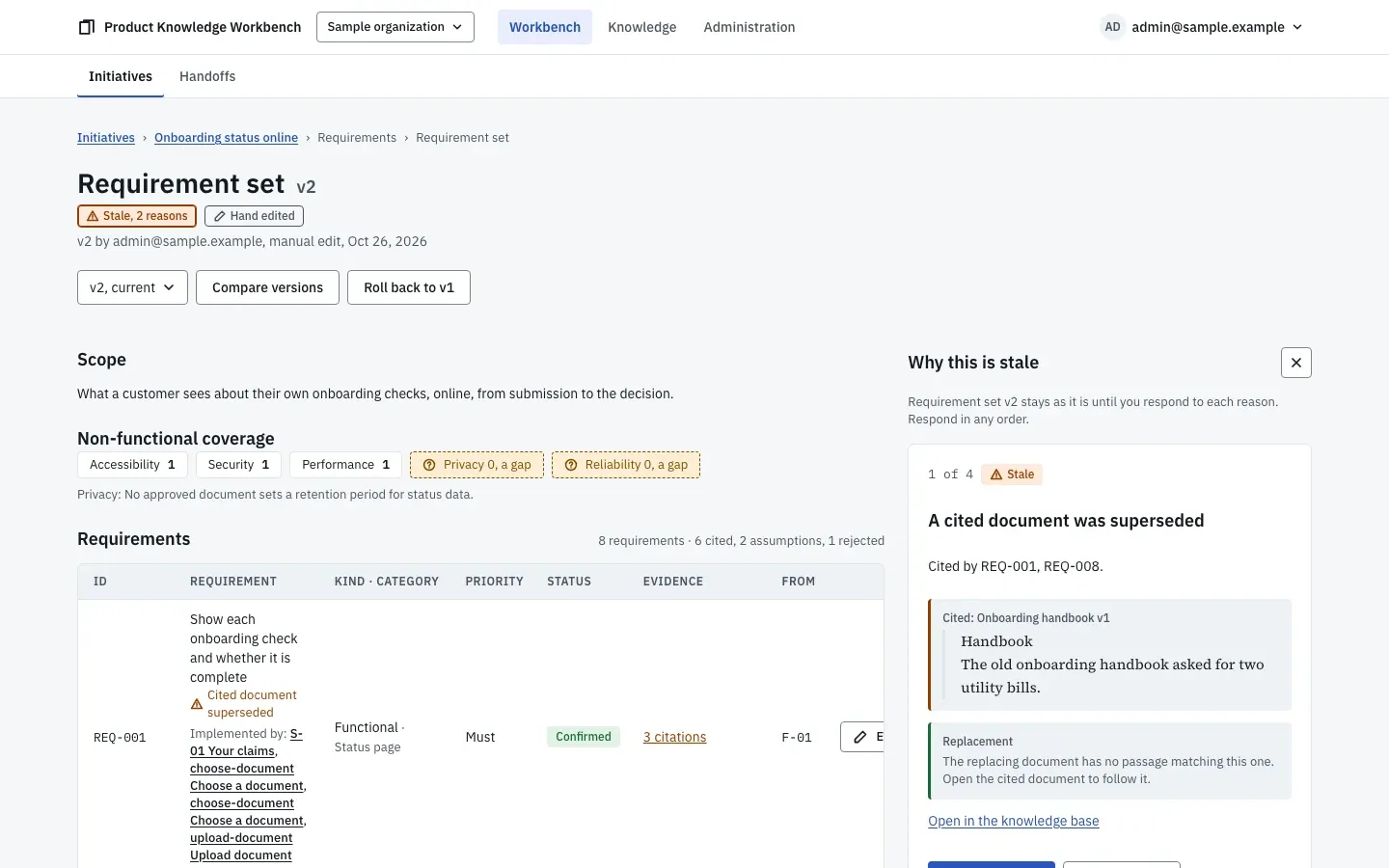Click the Product Knowledge Workbench logo icon
1389x868 pixels.
tap(87, 27)
